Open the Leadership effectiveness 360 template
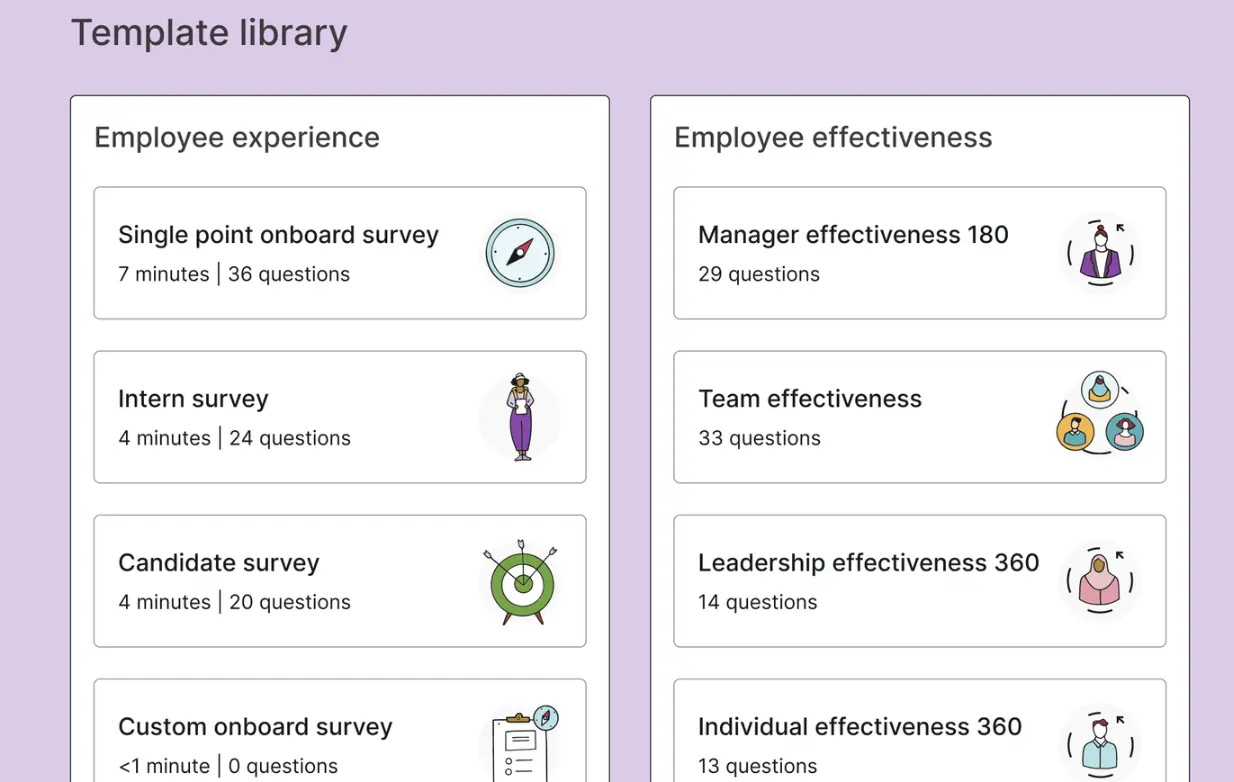1234x782 pixels. pos(920,581)
